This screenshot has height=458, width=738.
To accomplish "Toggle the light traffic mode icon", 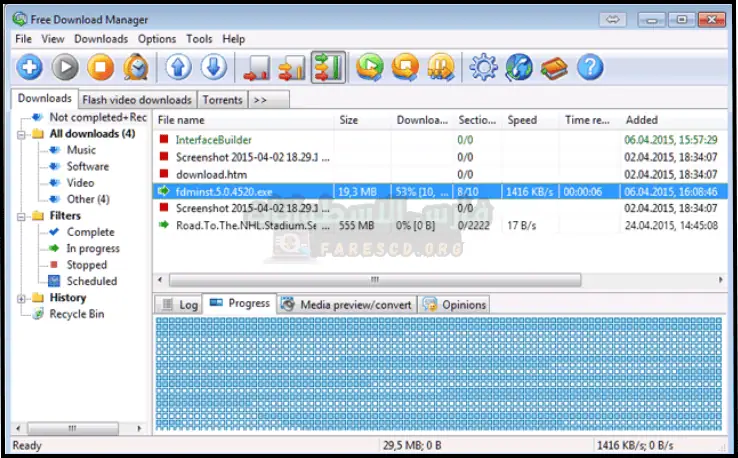I will coord(257,67).
